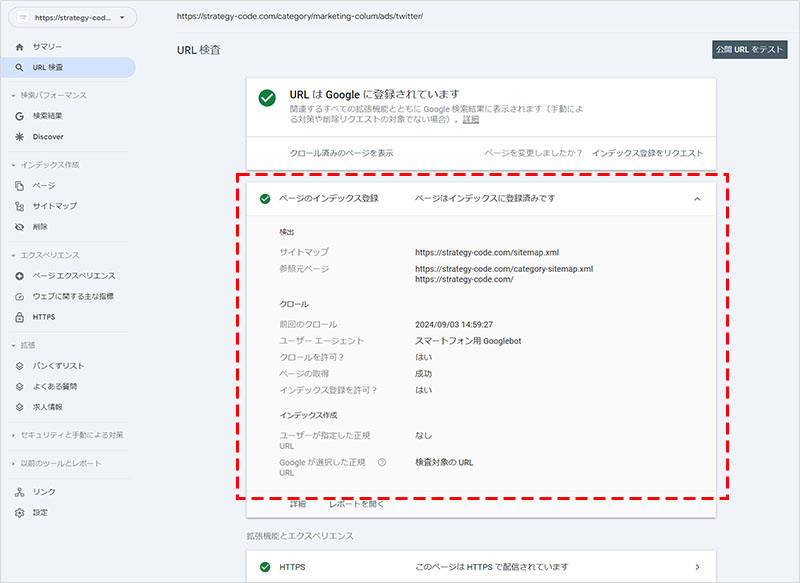Click the サマリー home icon
The height and width of the screenshot is (583, 800).
pos(20,47)
